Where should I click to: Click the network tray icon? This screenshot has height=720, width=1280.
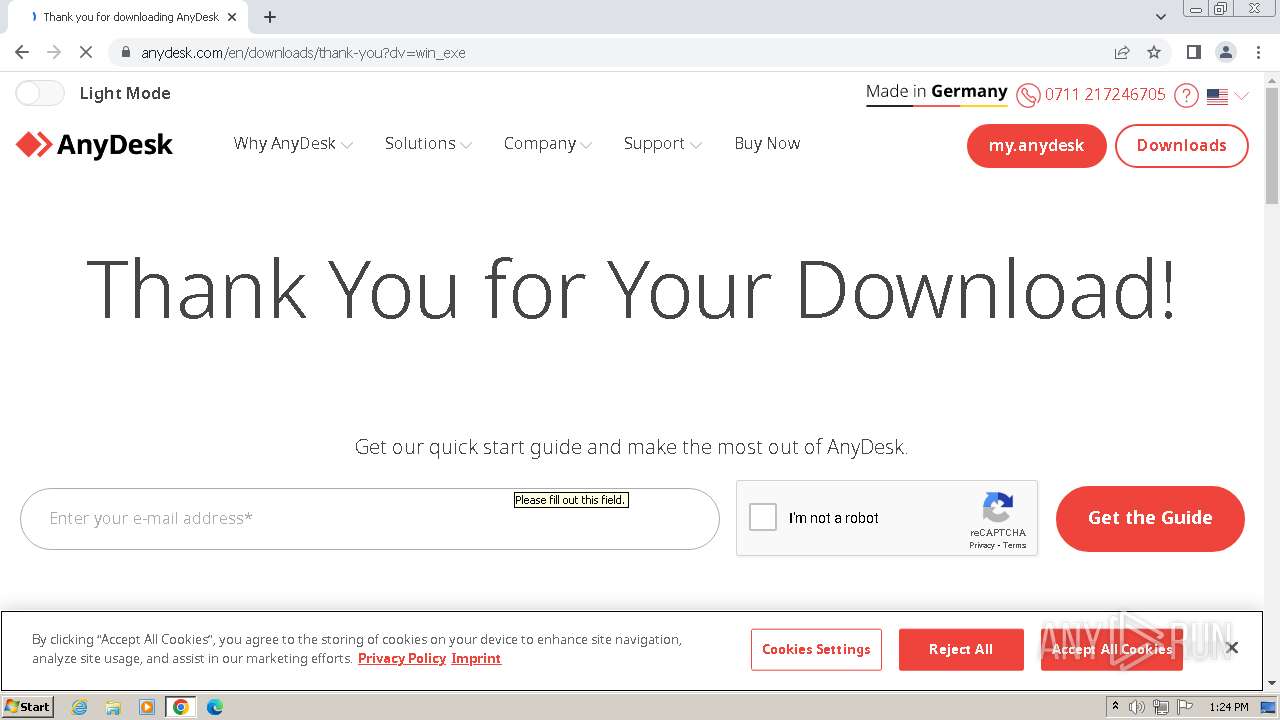1161,707
